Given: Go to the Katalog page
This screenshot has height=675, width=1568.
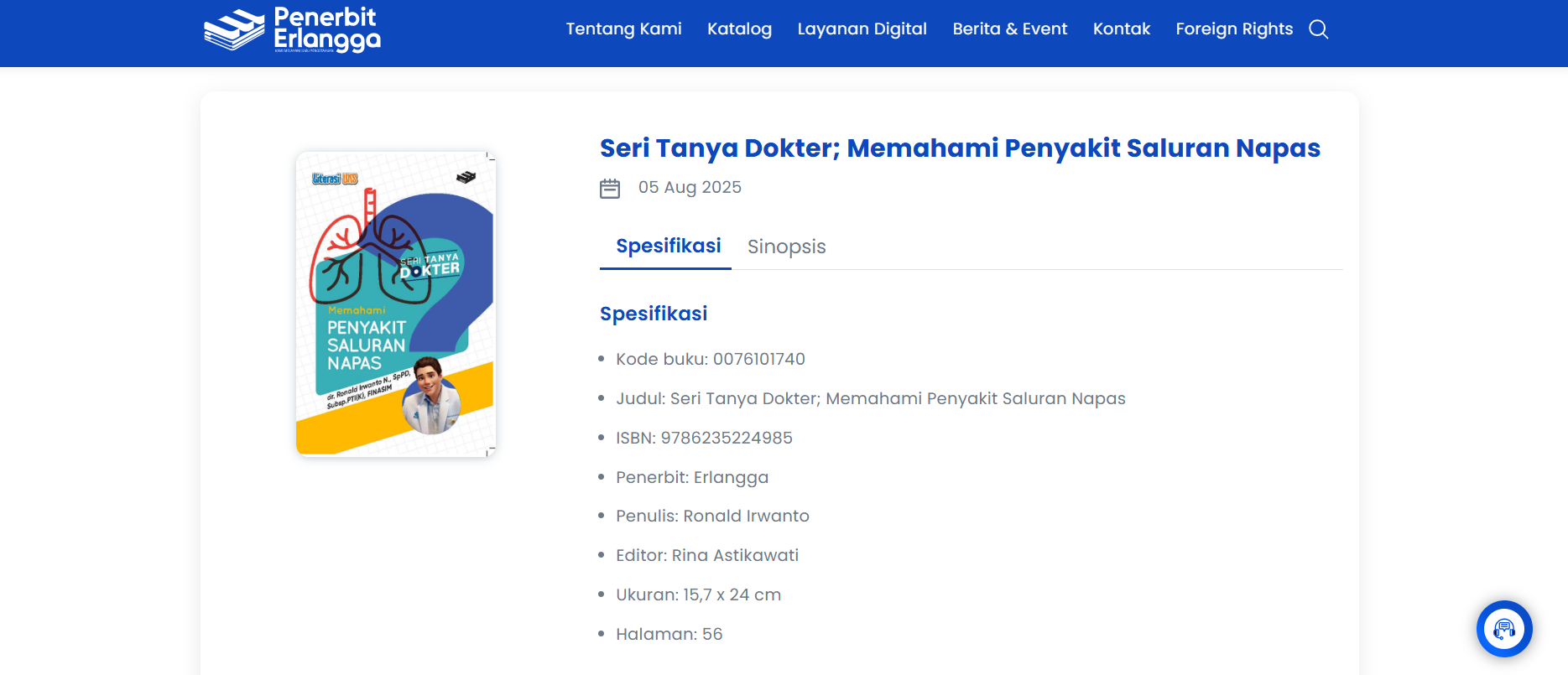Looking at the screenshot, I should (x=739, y=29).
